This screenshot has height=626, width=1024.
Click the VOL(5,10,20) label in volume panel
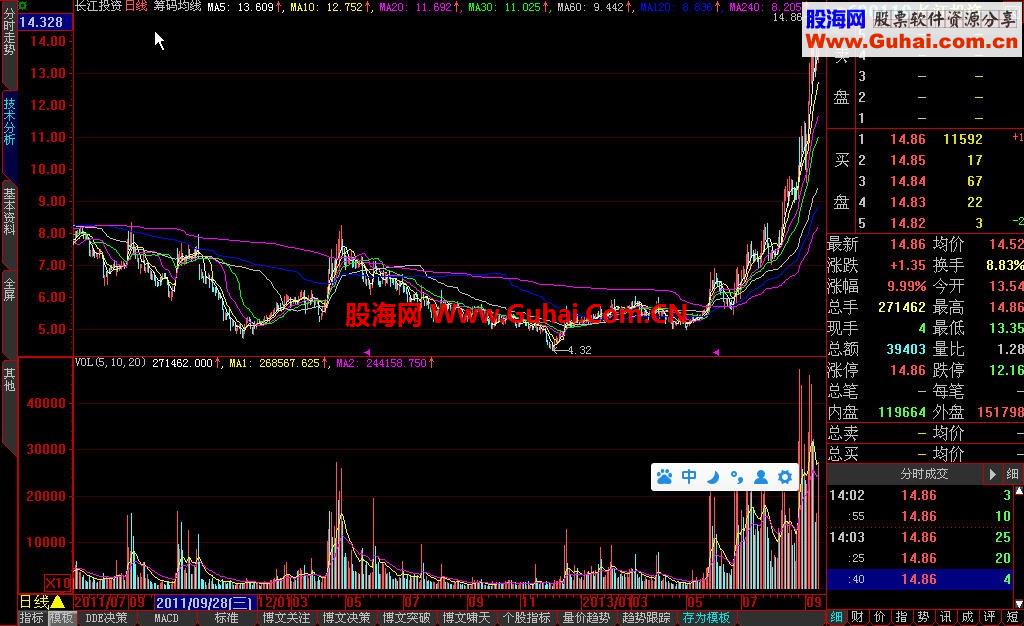tap(110, 362)
